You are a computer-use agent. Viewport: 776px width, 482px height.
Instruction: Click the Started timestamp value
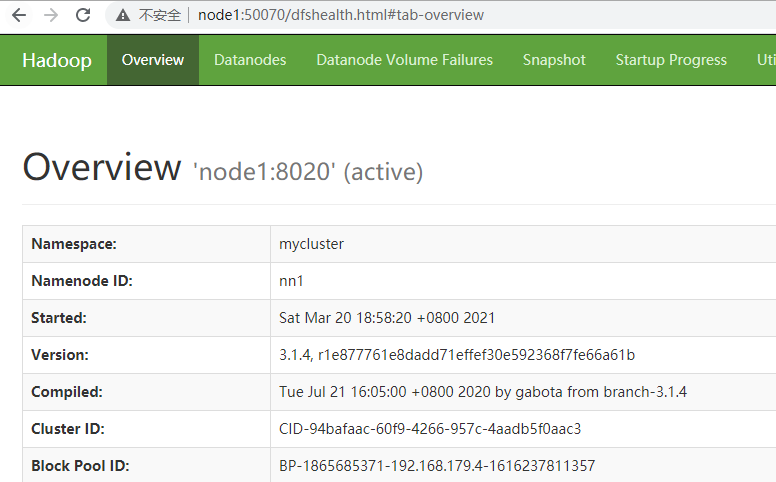point(387,318)
